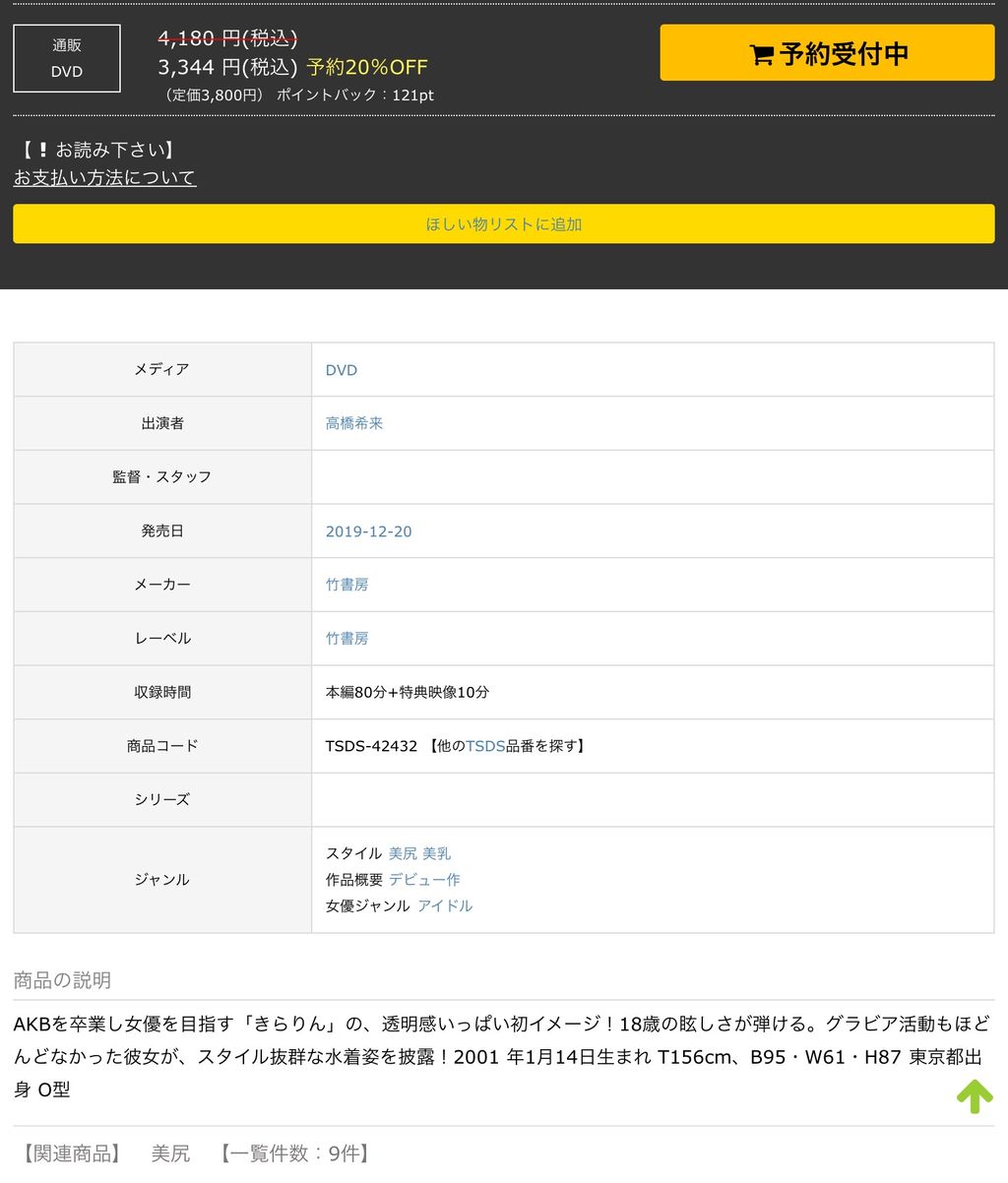This screenshot has height=1183, width=1008.
Task: Click the 収録時間 row label
Action: (x=162, y=692)
